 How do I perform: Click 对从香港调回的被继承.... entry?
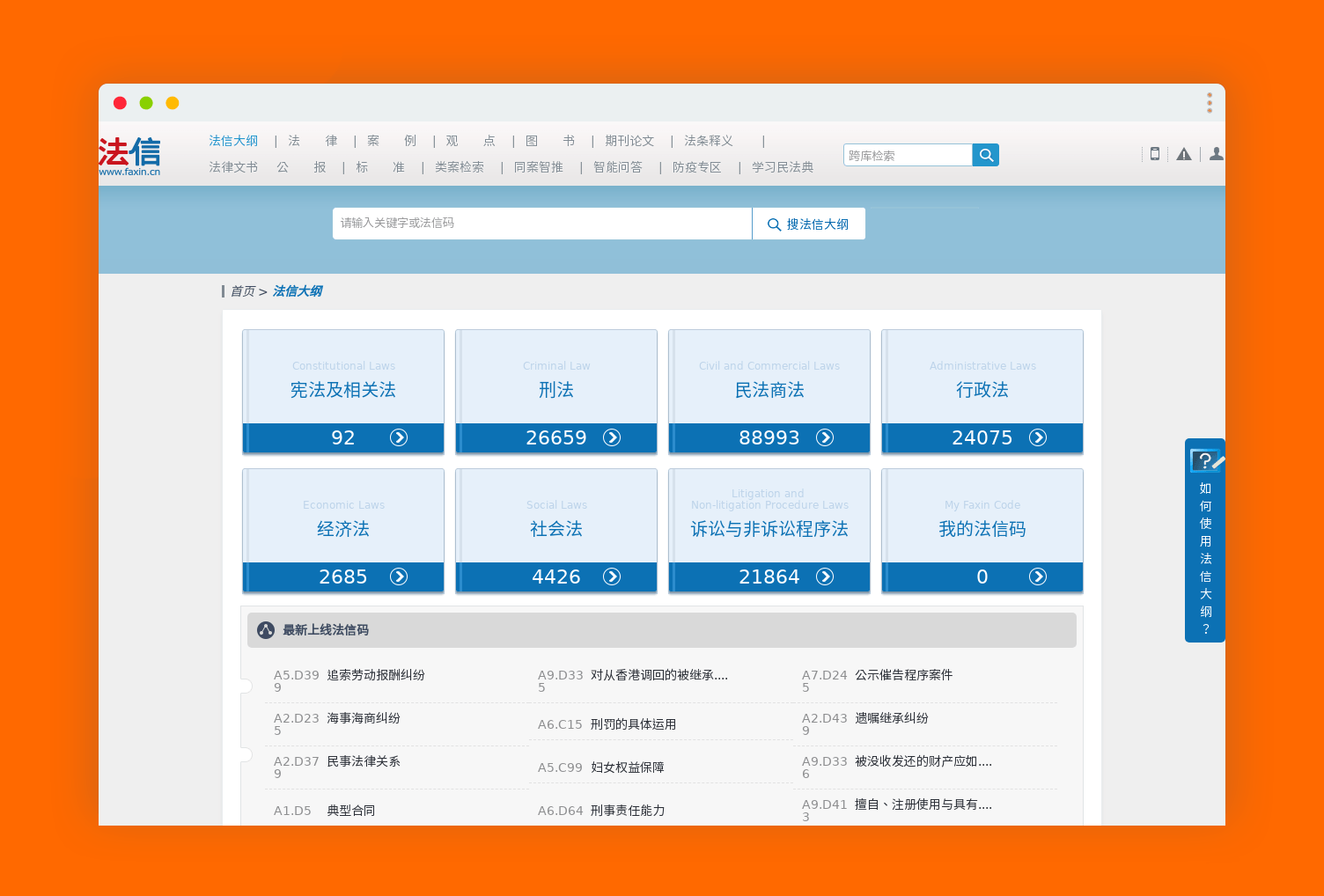(659, 675)
